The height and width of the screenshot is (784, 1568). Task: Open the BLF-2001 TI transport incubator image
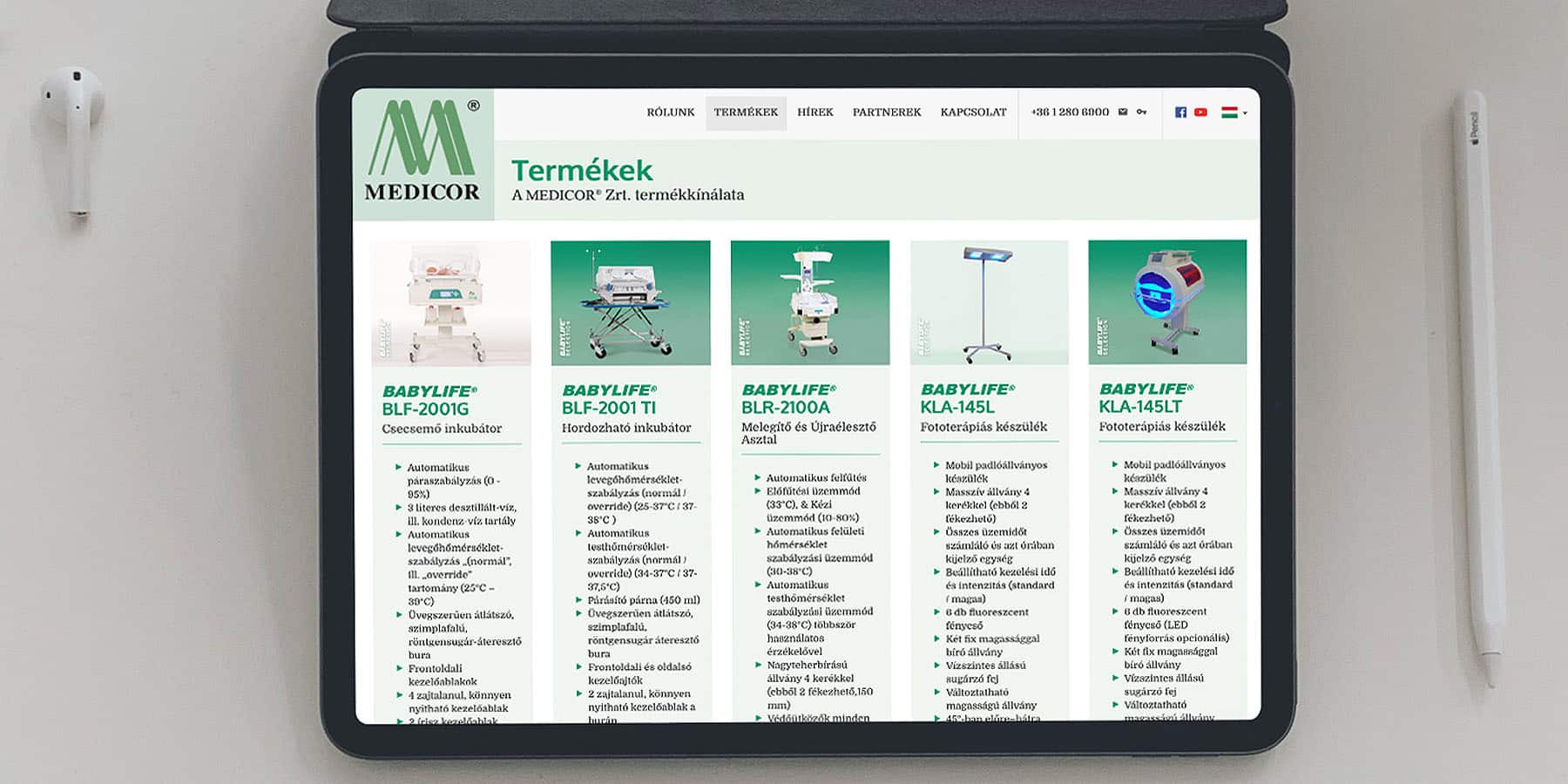coord(630,302)
